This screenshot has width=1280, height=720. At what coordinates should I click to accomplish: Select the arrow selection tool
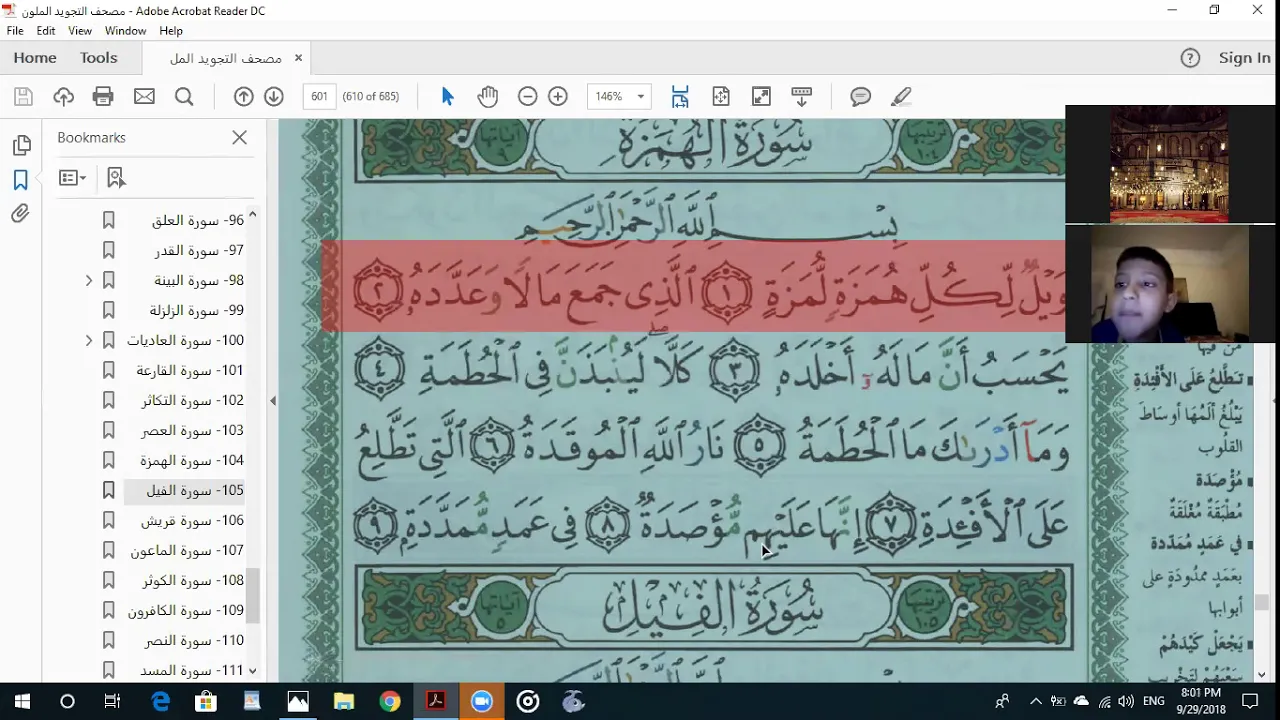coord(447,96)
